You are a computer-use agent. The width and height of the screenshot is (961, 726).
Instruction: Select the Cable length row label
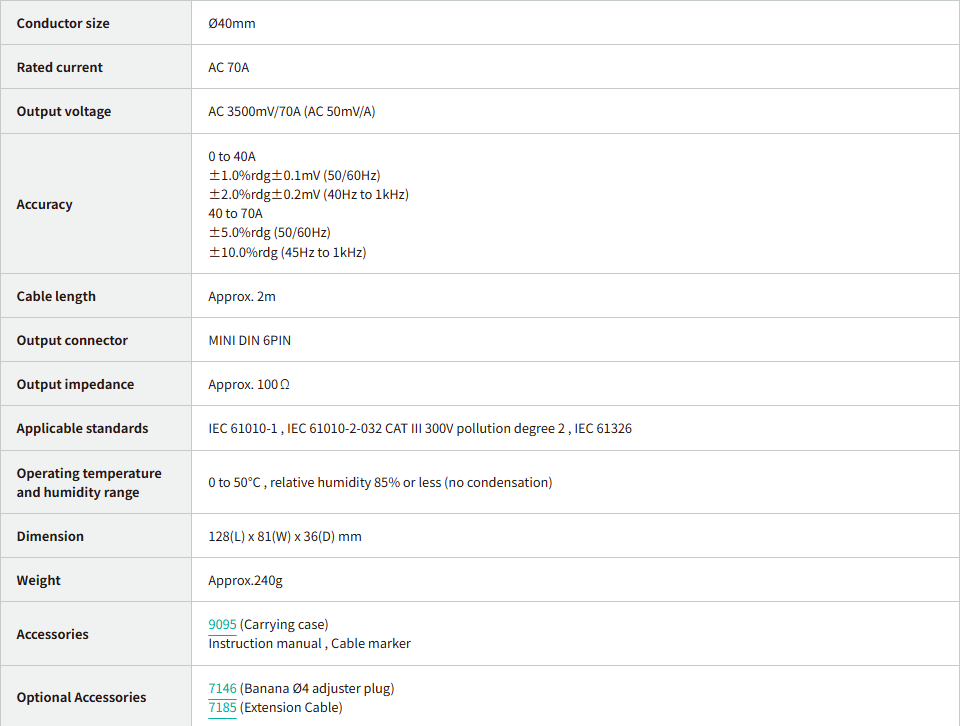[56, 296]
